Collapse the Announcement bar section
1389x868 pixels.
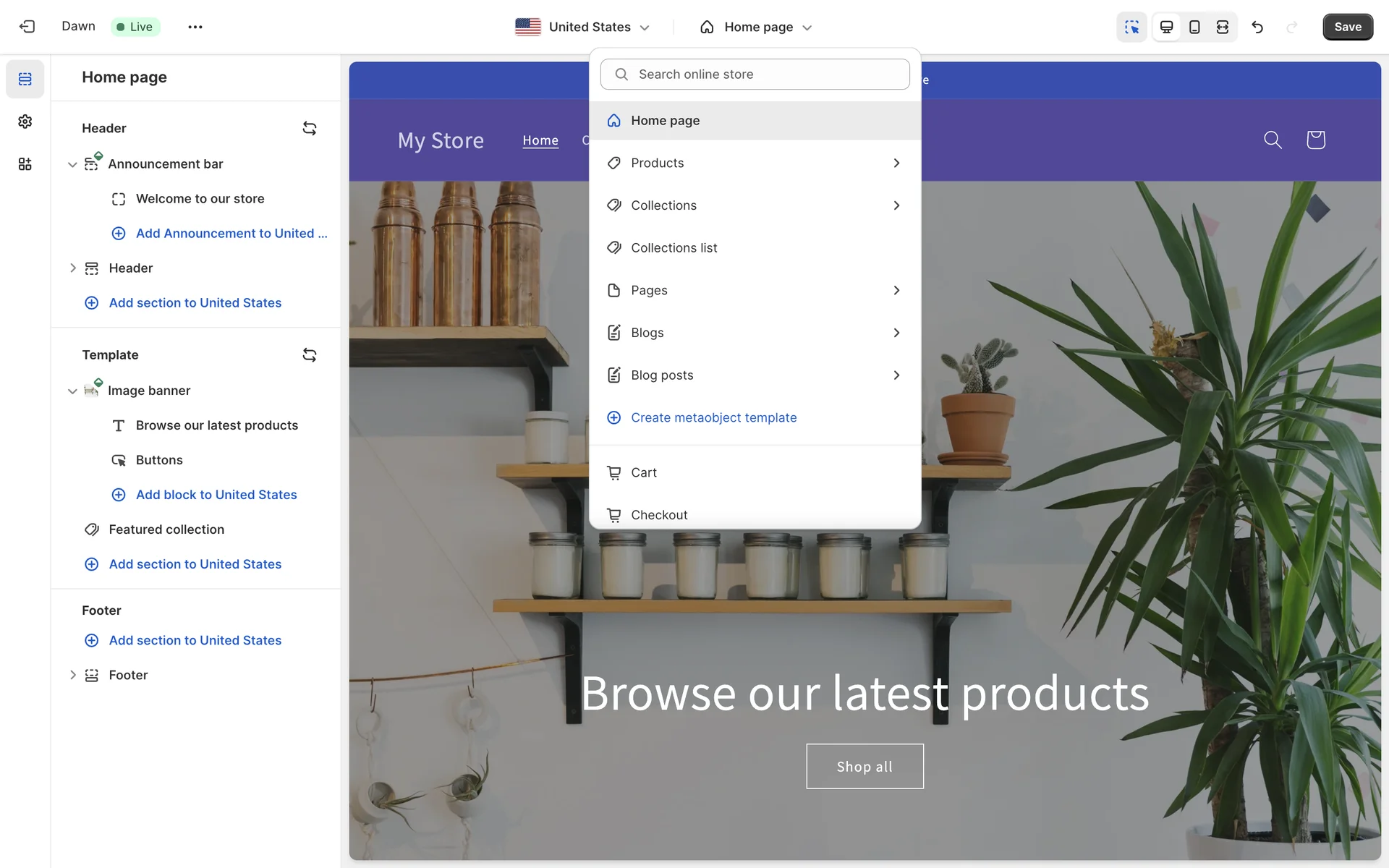pos(72,165)
